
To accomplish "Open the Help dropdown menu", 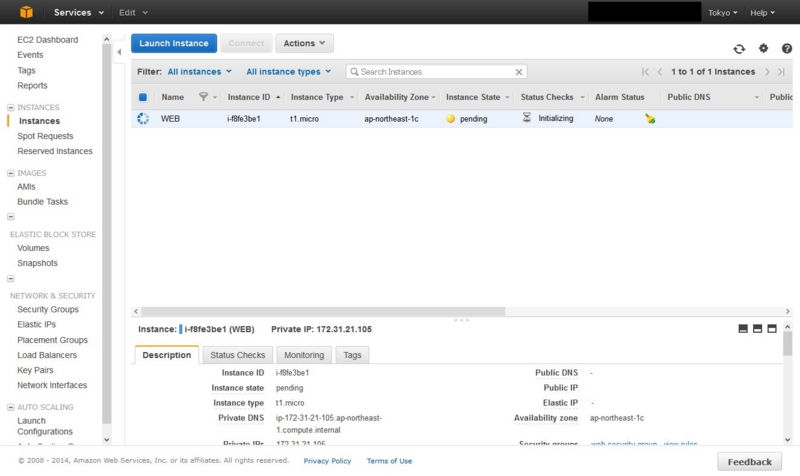I will pyautogui.click(x=762, y=13).
